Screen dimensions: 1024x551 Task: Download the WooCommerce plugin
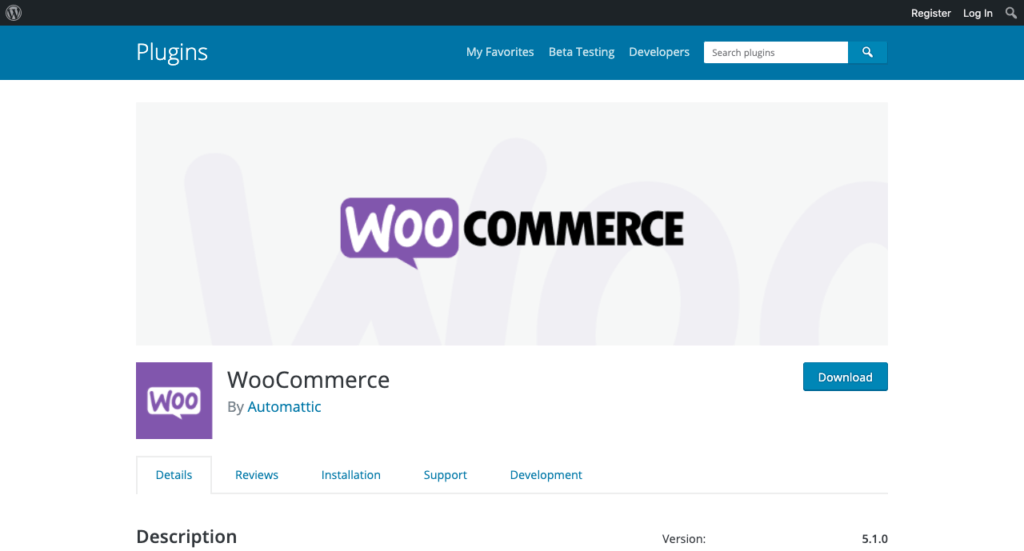(x=845, y=377)
